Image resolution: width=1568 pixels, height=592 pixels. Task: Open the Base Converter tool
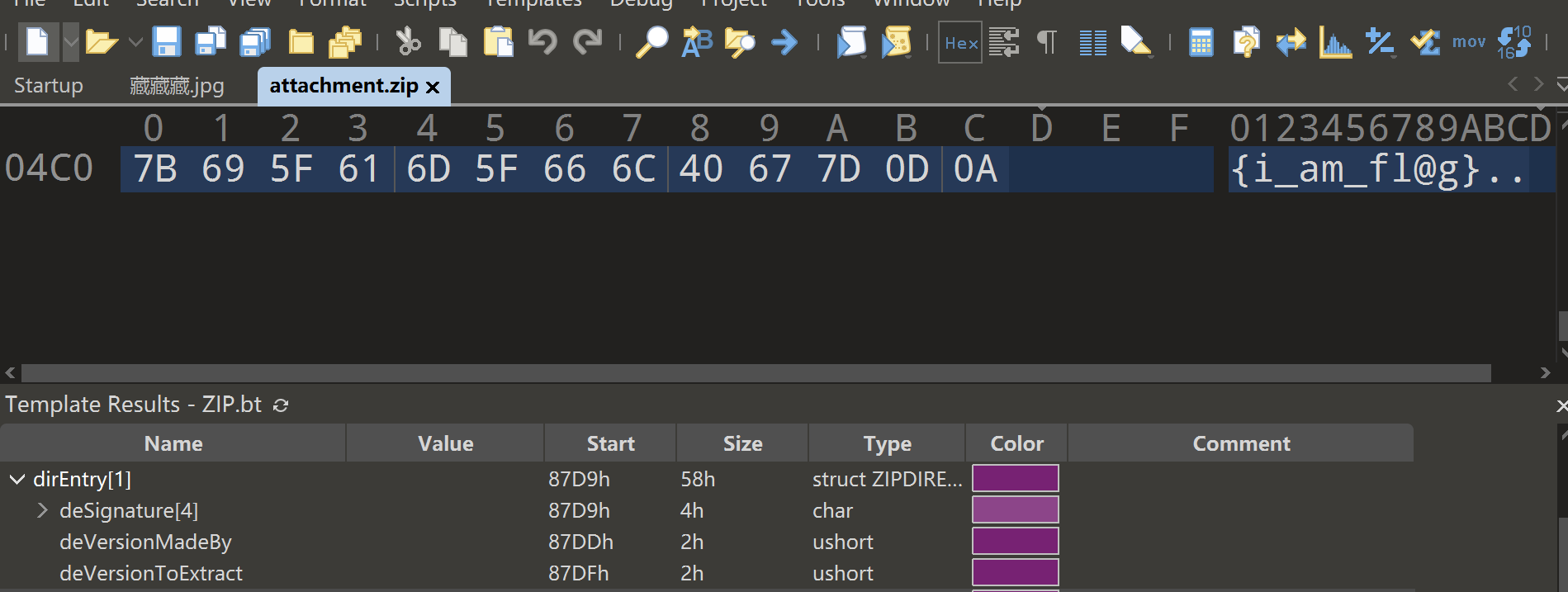[1514, 41]
